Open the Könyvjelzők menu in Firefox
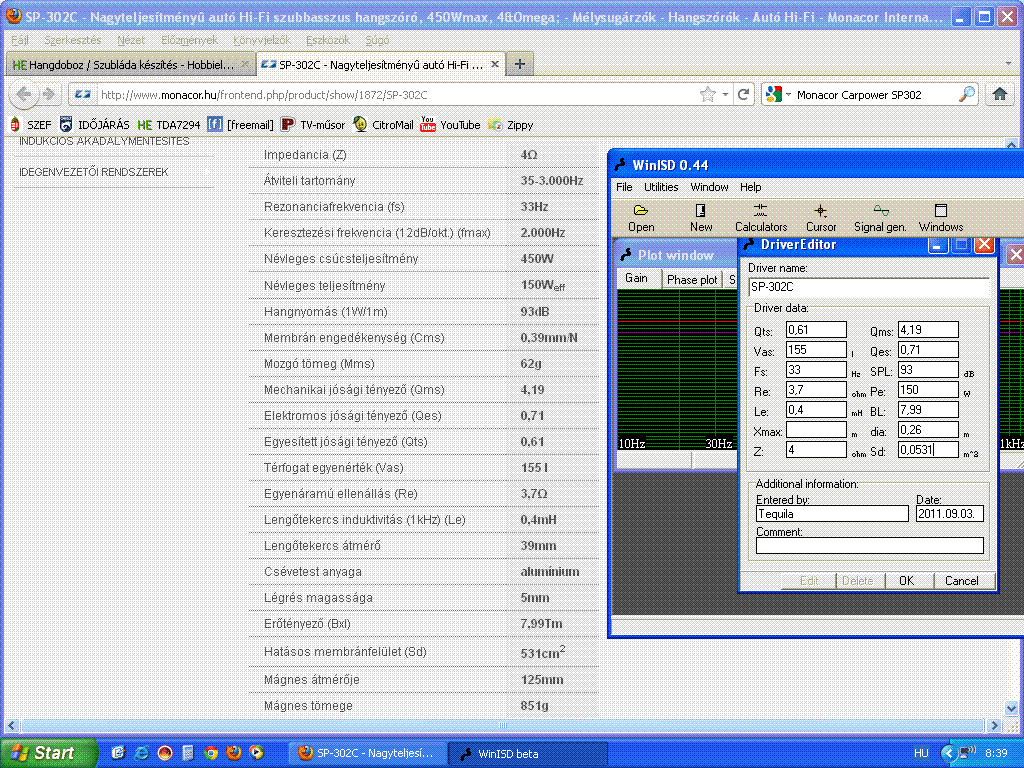Image resolution: width=1024 pixels, height=768 pixels. click(x=261, y=40)
